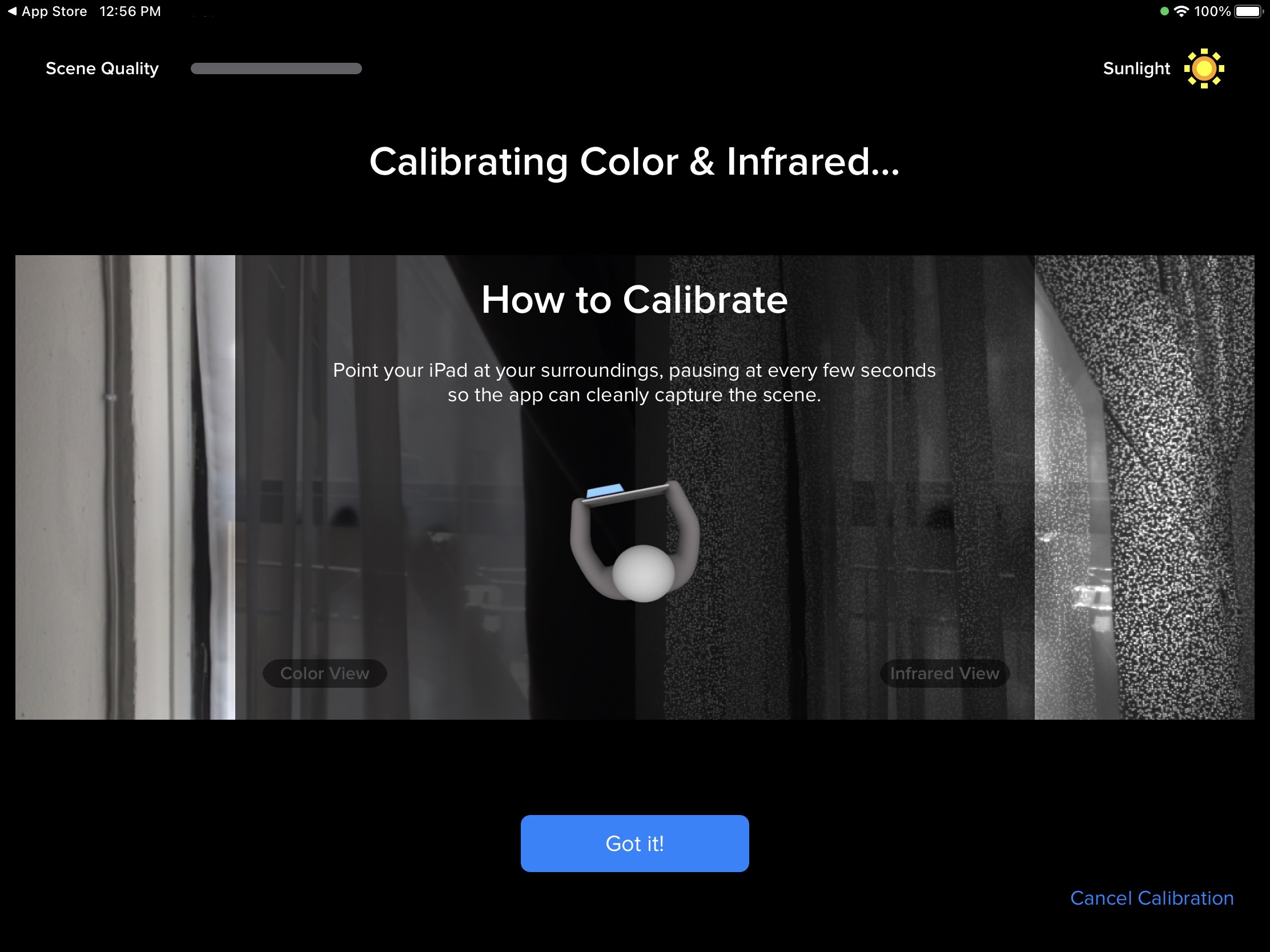Tap the 12:56 PM clock
The height and width of the screenshot is (952, 1270).
[x=130, y=11]
